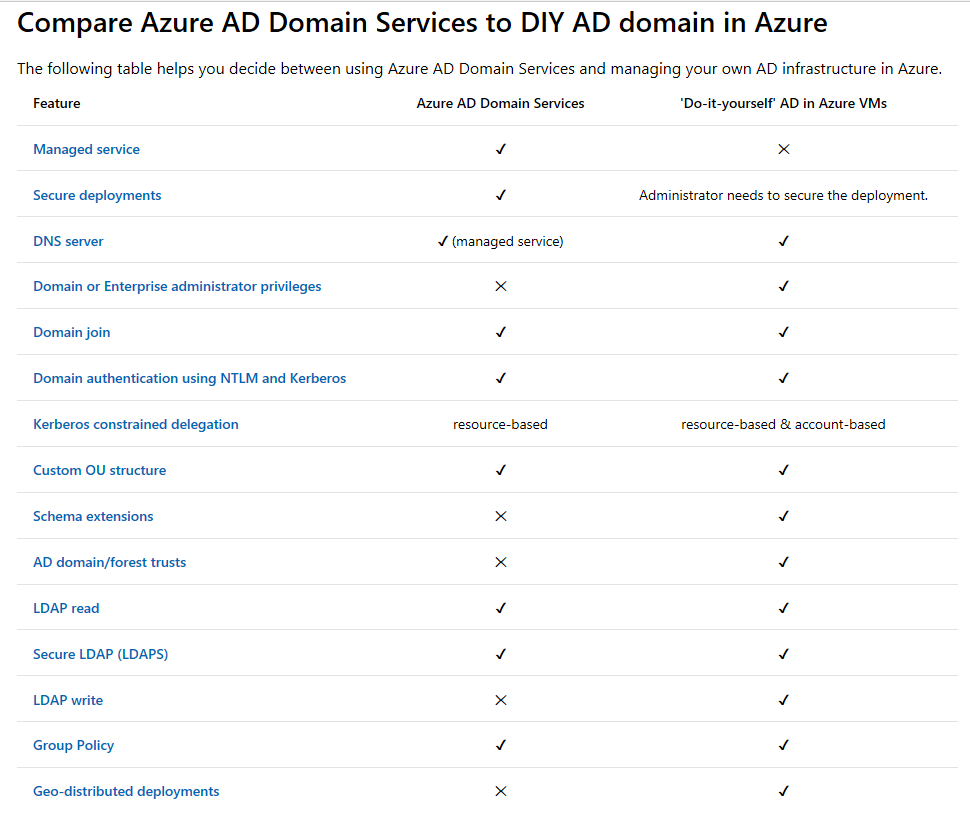Click Schema extensions X mark under Azure AD Domain Services

tap(501, 516)
